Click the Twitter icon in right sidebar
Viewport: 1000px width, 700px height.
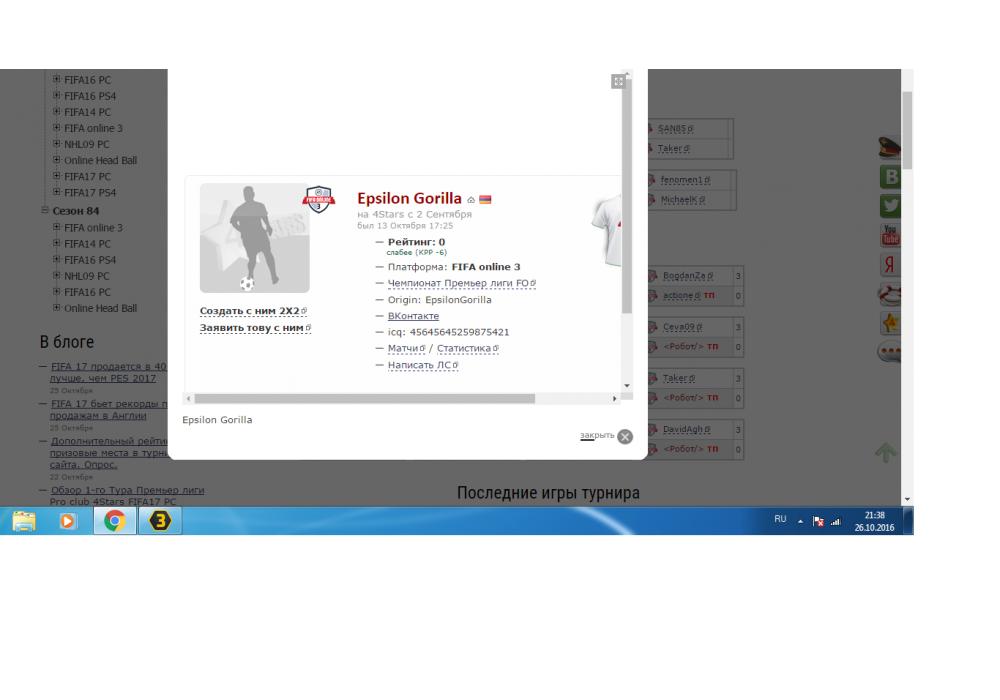890,207
